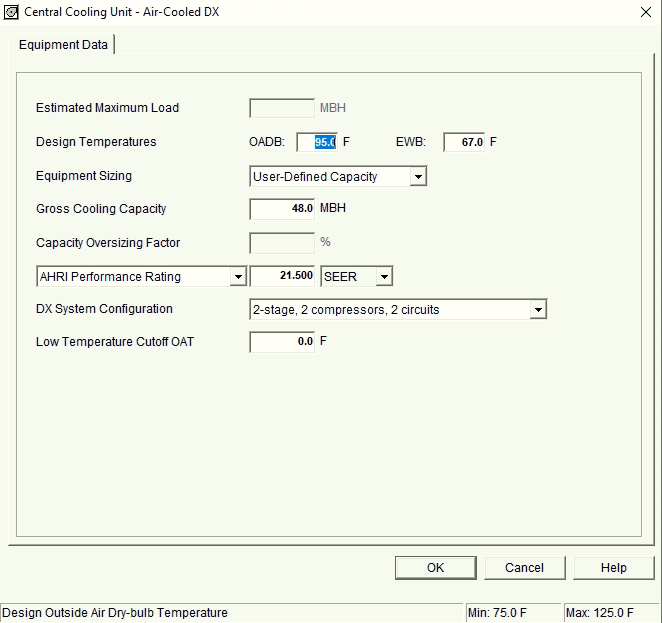Click the Capacity Oversizing Factor field
Screen dimensions: 662x623
click(x=282, y=242)
